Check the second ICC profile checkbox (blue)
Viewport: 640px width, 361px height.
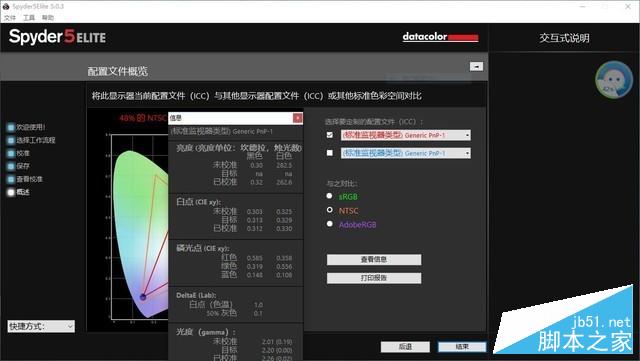point(330,153)
